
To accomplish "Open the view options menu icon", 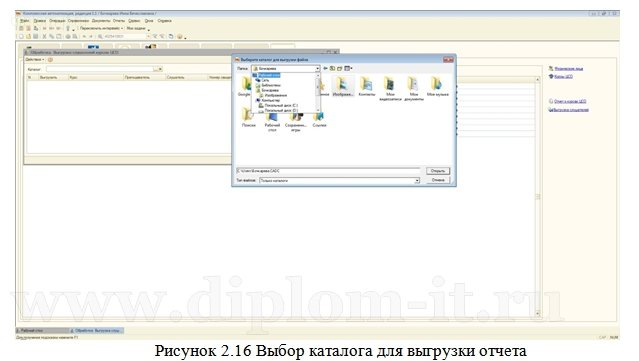I will [x=348, y=68].
